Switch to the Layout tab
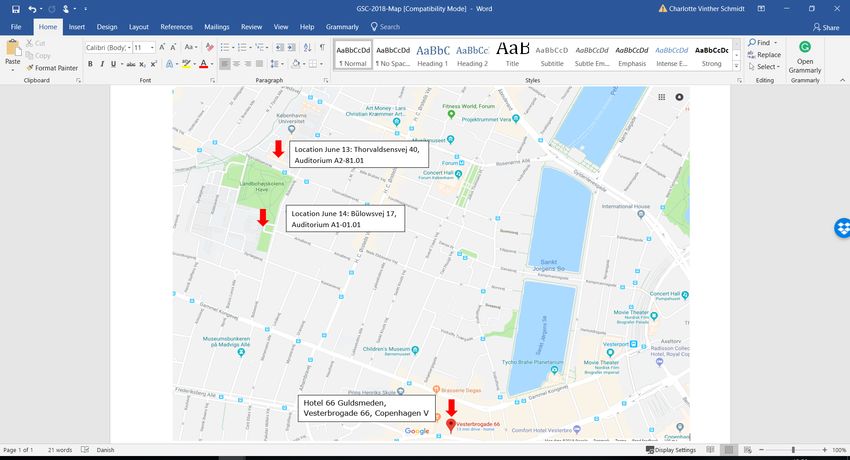Image resolution: width=850 pixels, height=460 pixels. click(139, 27)
